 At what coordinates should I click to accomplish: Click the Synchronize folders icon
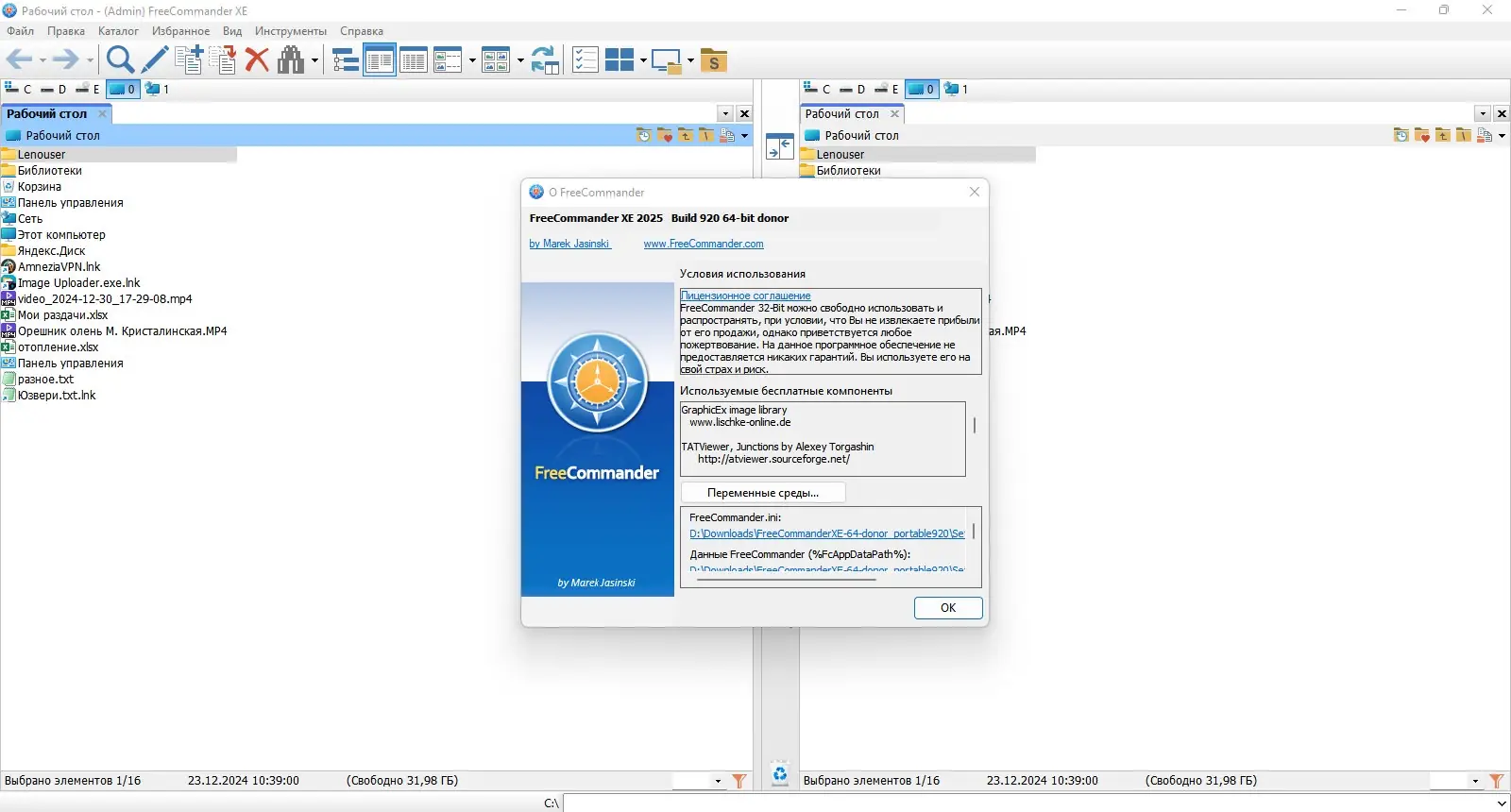(x=545, y=60)
